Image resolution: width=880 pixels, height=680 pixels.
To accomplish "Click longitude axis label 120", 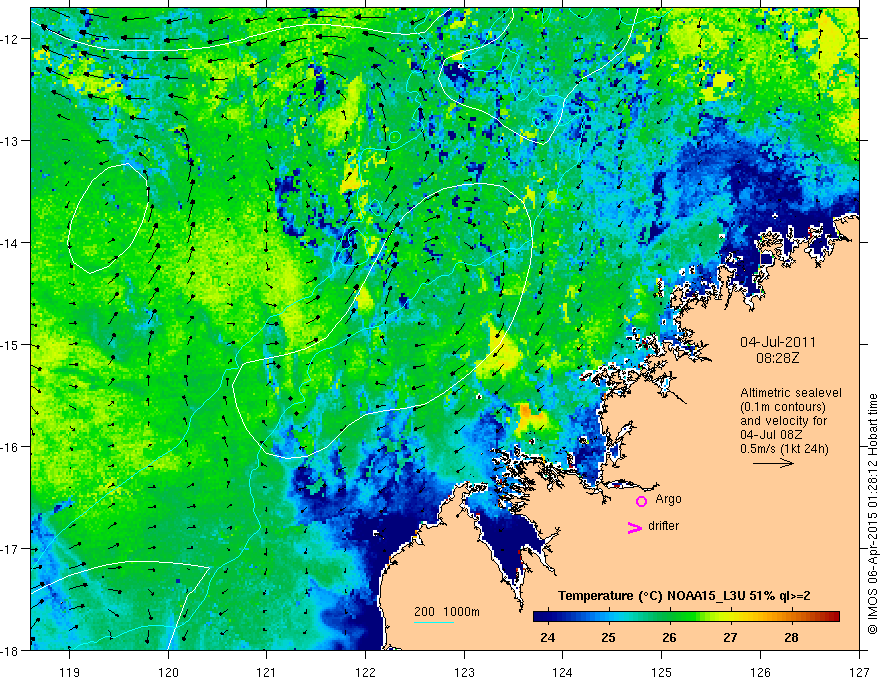I will click(168, 672).
